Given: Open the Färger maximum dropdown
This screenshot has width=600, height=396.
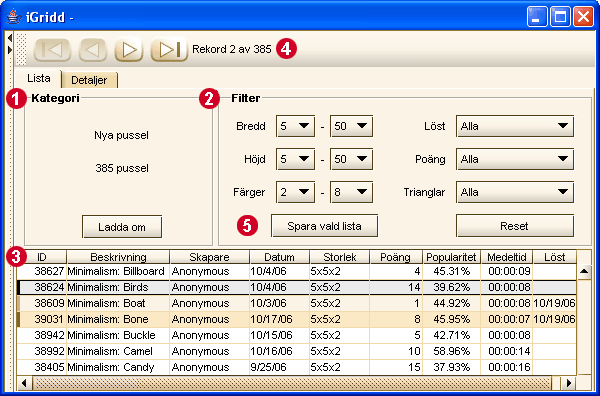Looking at the screenshot, I should (x=351, y=192).
